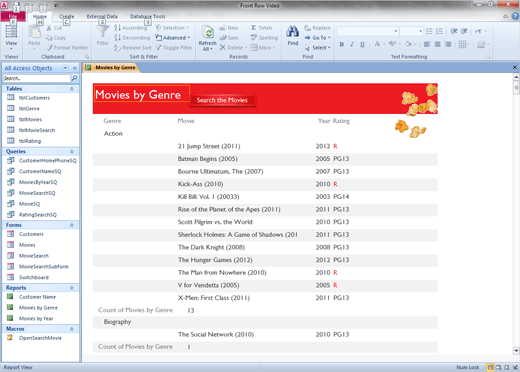This screenshot has height=372, width=520.
Task: Toggle Underline text formatting
Action: pyautogui.click(x=362, y=44)
